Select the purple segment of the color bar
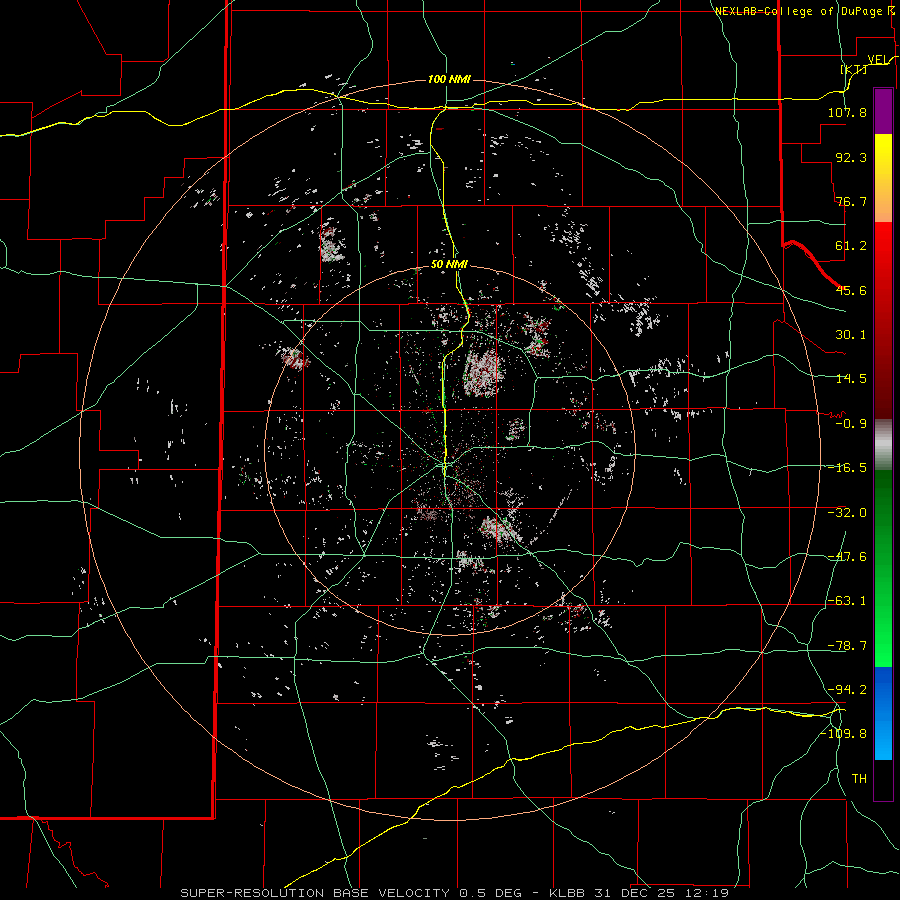 883,112
